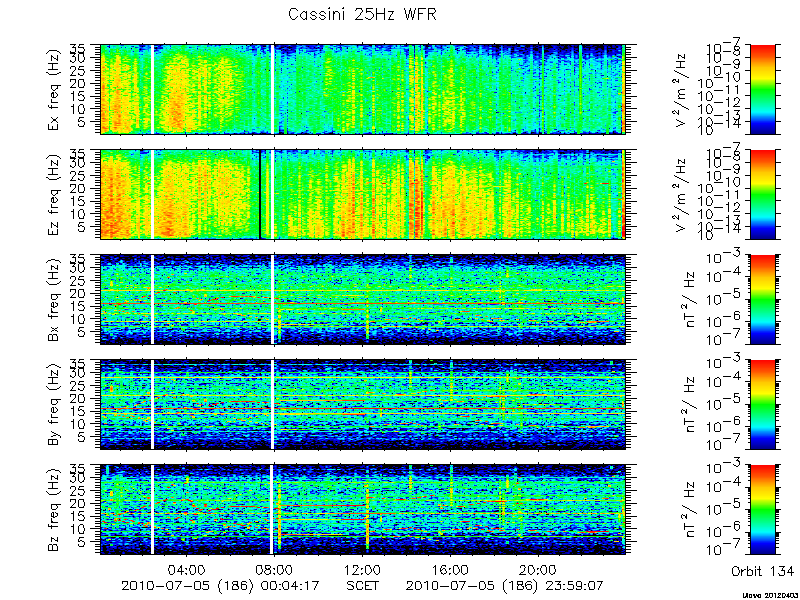
Task: Click the black data gap in Ez panel
Action: pos(260,194)
